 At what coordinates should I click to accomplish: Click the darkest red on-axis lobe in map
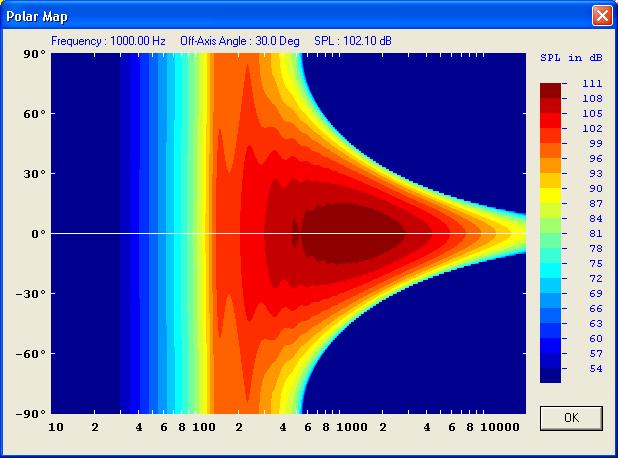click(x=353, y=233)
